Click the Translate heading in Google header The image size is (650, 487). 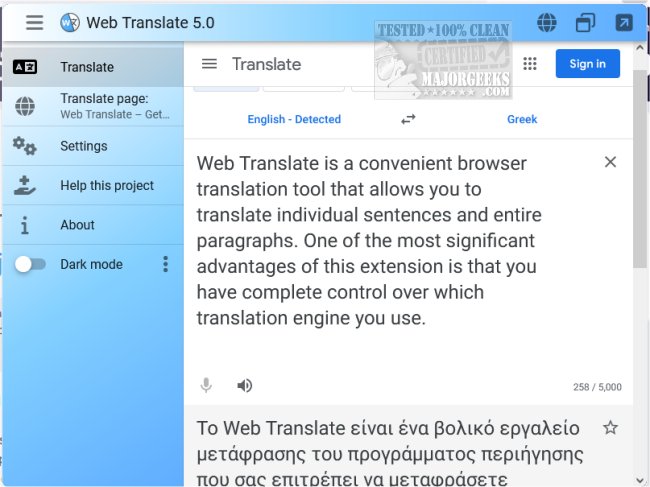point(267,64)
